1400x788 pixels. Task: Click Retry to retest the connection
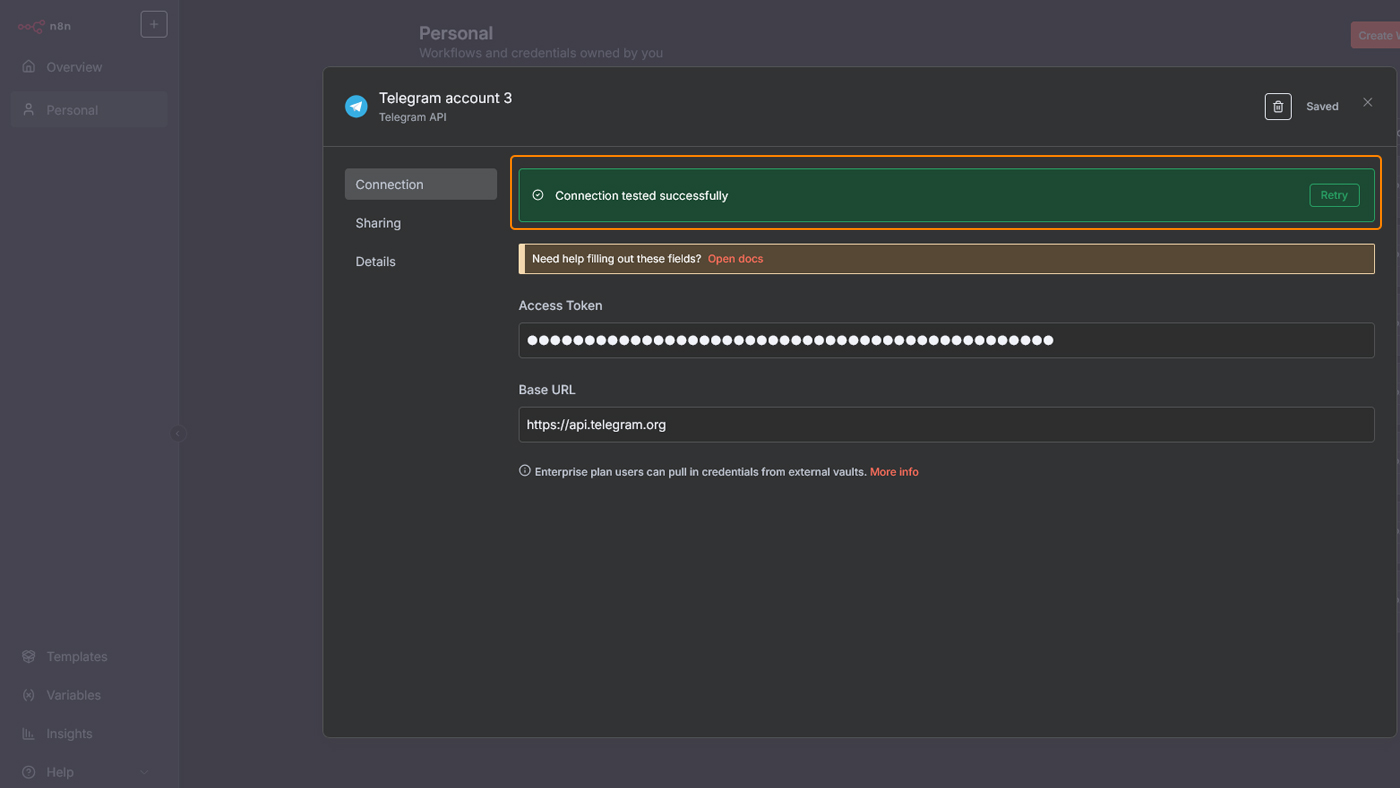click(1333, 195)
